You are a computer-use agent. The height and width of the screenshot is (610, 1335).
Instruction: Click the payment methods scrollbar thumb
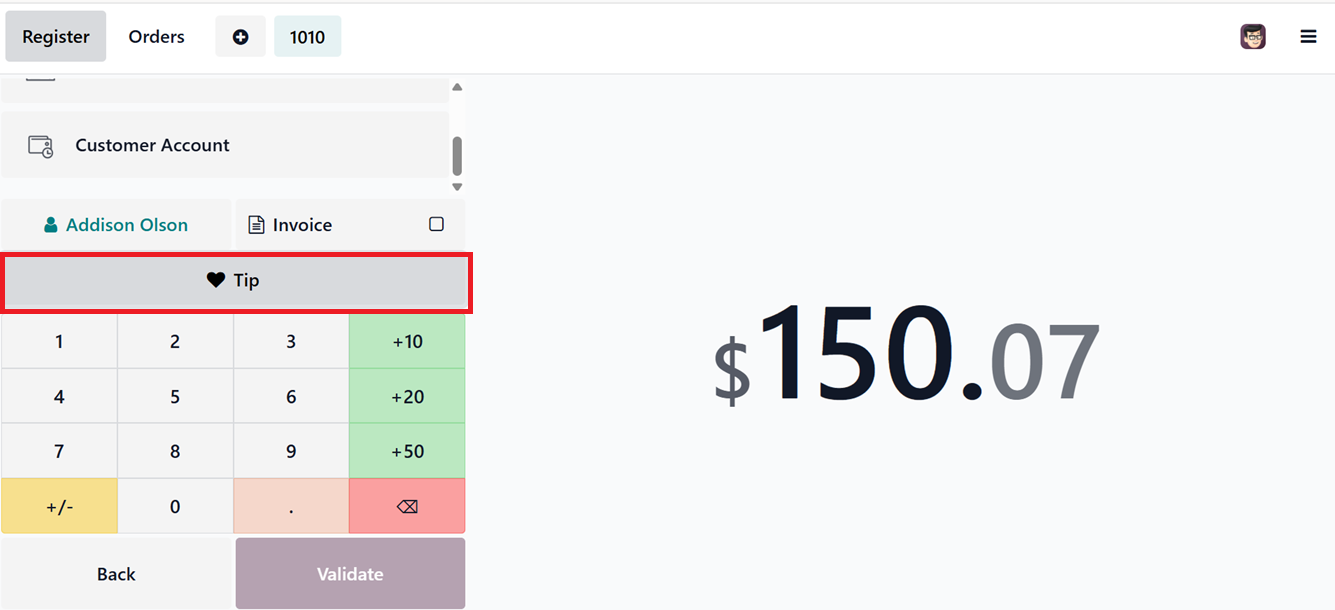click(457, 156)
